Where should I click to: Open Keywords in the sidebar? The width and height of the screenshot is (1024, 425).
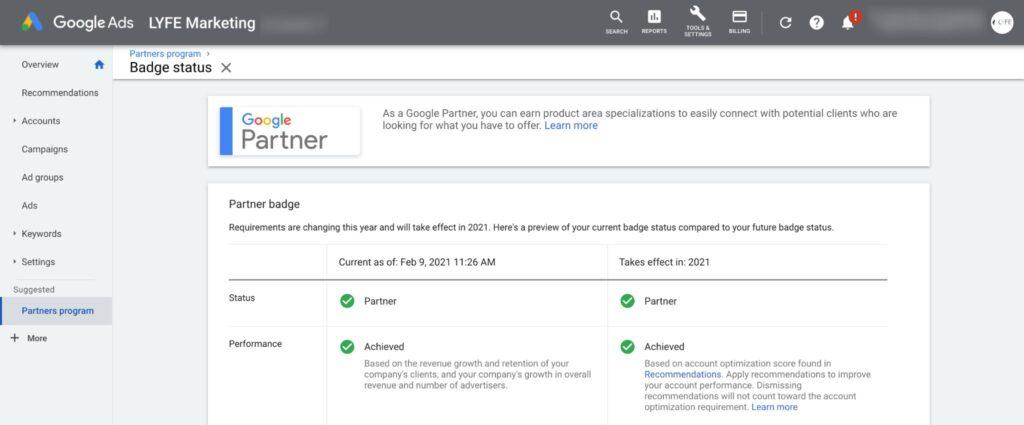pyautogui.click(x=41, y=234)
